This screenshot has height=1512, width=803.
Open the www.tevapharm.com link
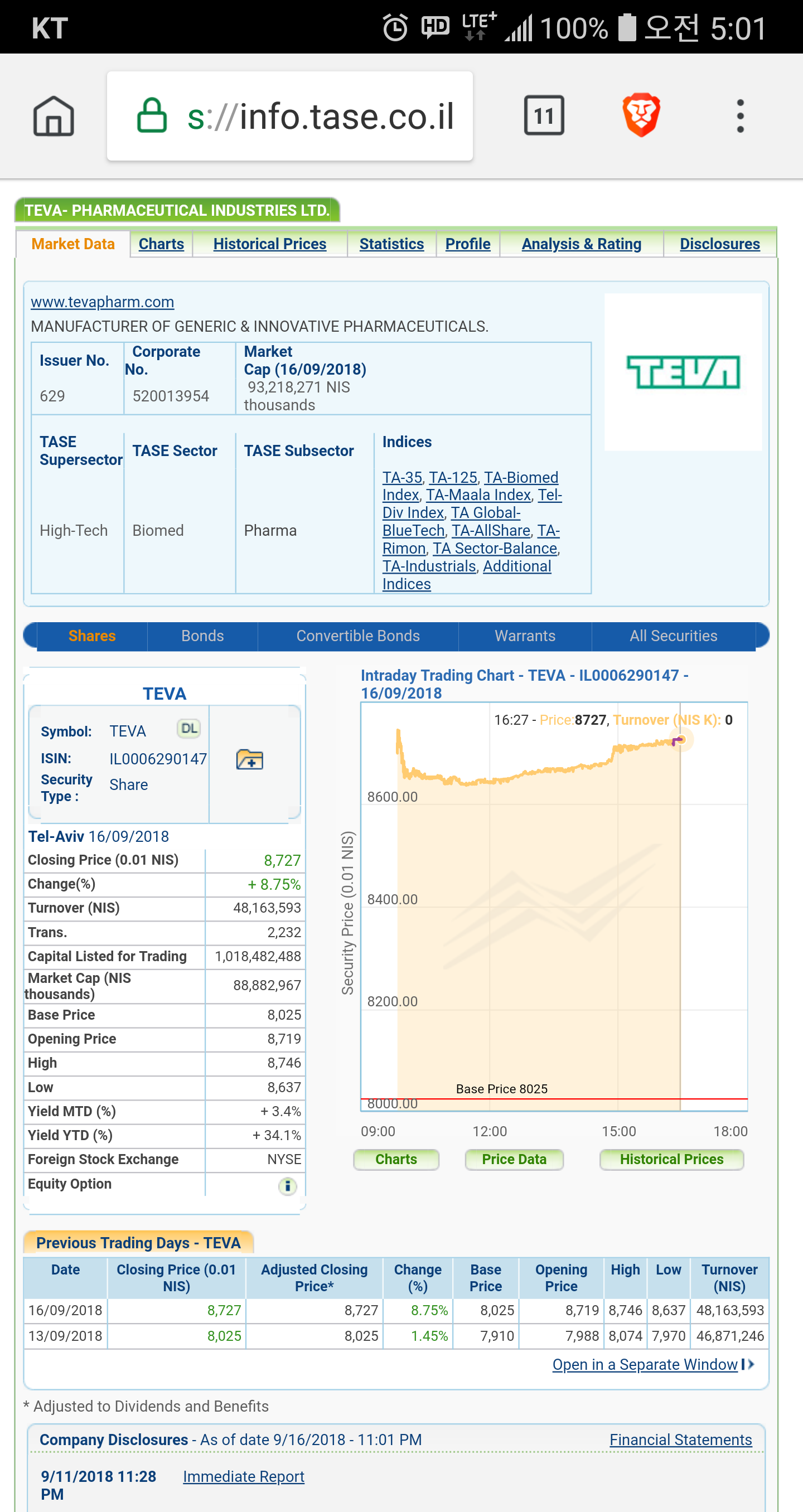102,302
